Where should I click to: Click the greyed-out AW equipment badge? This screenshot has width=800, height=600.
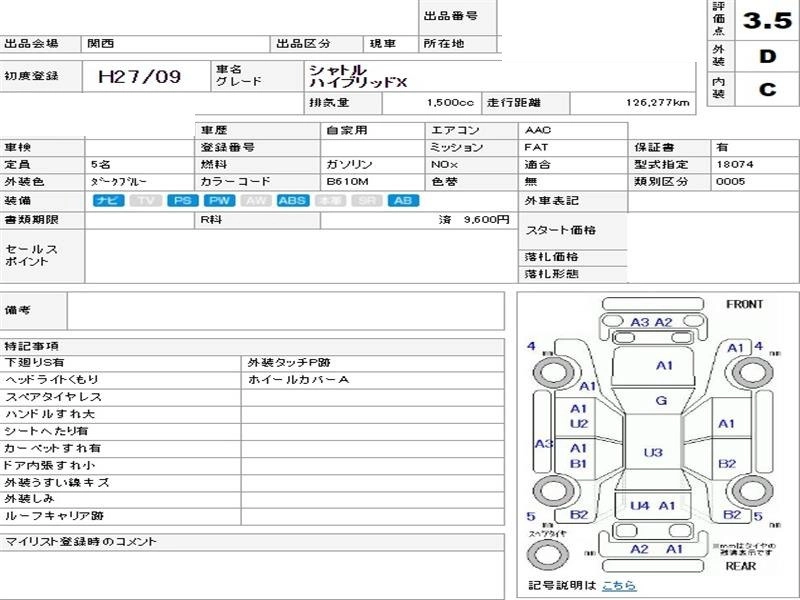coord(256,201)
